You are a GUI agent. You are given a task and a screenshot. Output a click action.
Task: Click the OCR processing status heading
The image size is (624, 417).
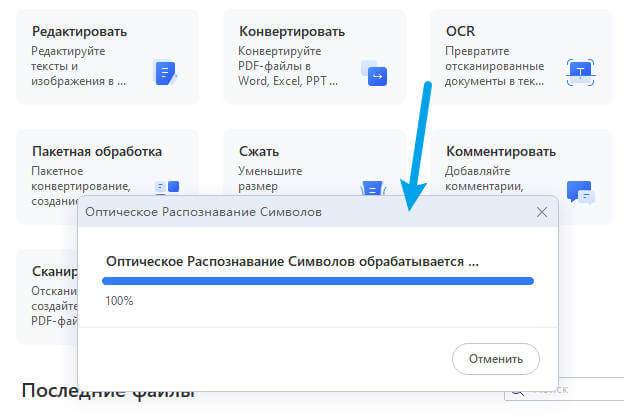292,262
